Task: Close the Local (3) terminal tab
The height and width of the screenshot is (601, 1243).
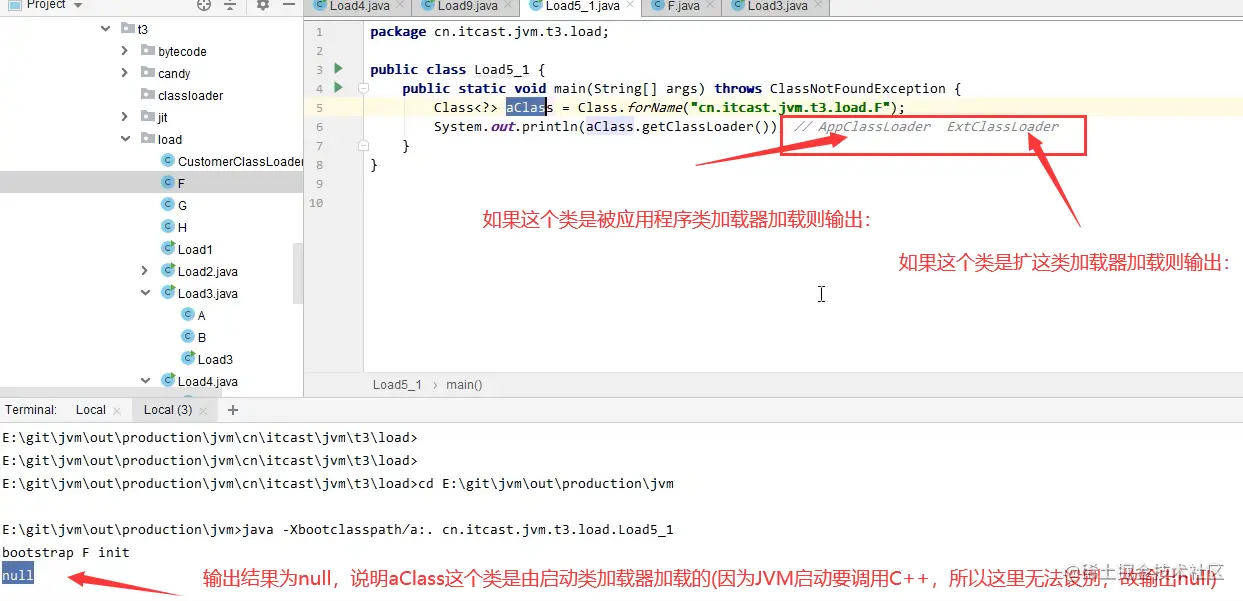Action: pos(203,410)
